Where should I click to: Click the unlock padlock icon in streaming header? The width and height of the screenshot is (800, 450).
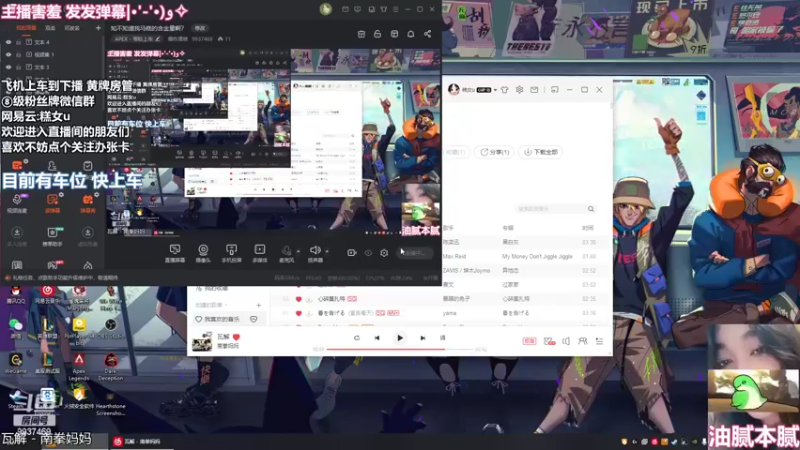378,34
